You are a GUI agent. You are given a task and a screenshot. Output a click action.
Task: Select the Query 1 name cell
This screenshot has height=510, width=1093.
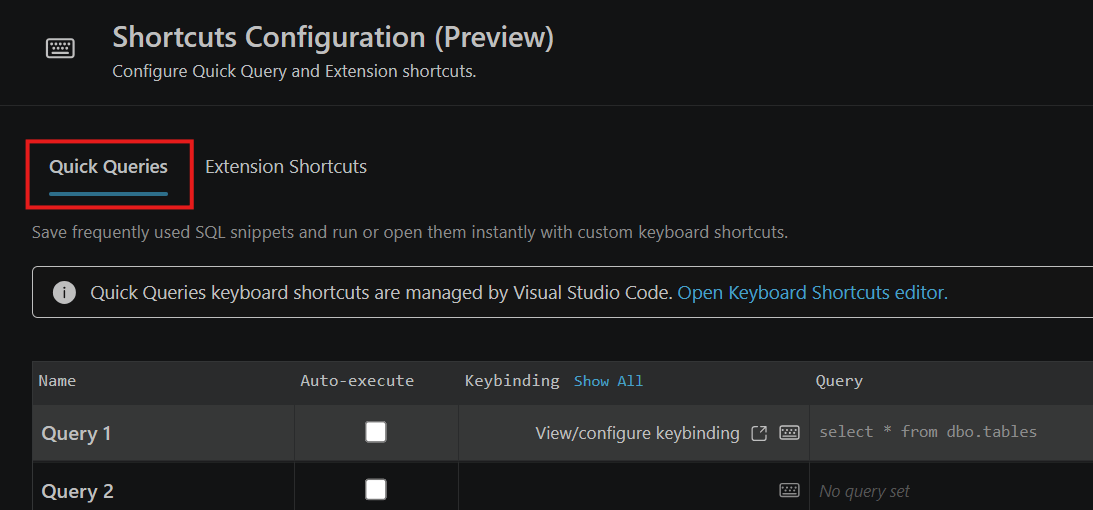163,433
